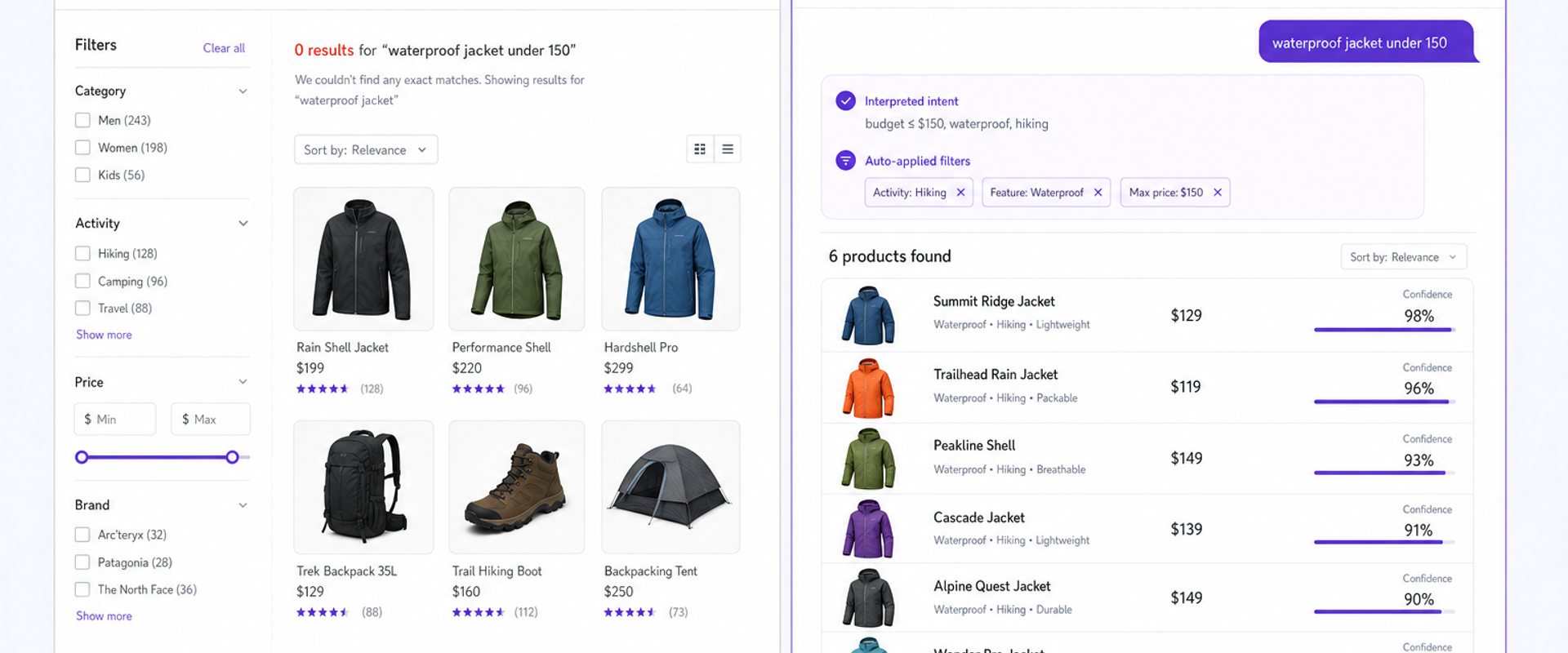
Task: Click the Rain Shell Jacket star rating
Action: click(323, 389)
